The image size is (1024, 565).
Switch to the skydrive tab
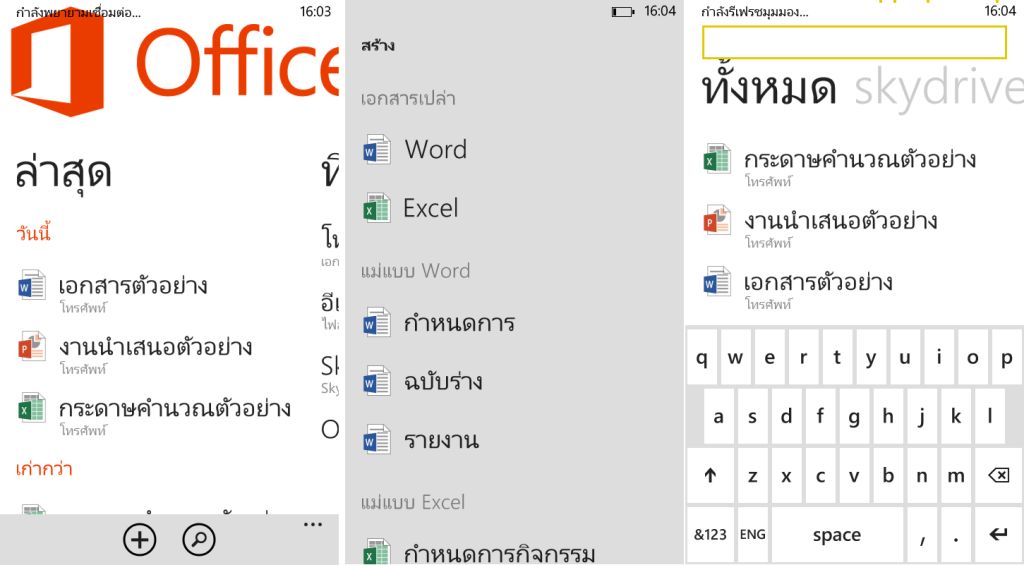pyautogui.click(x=939, y=88)
